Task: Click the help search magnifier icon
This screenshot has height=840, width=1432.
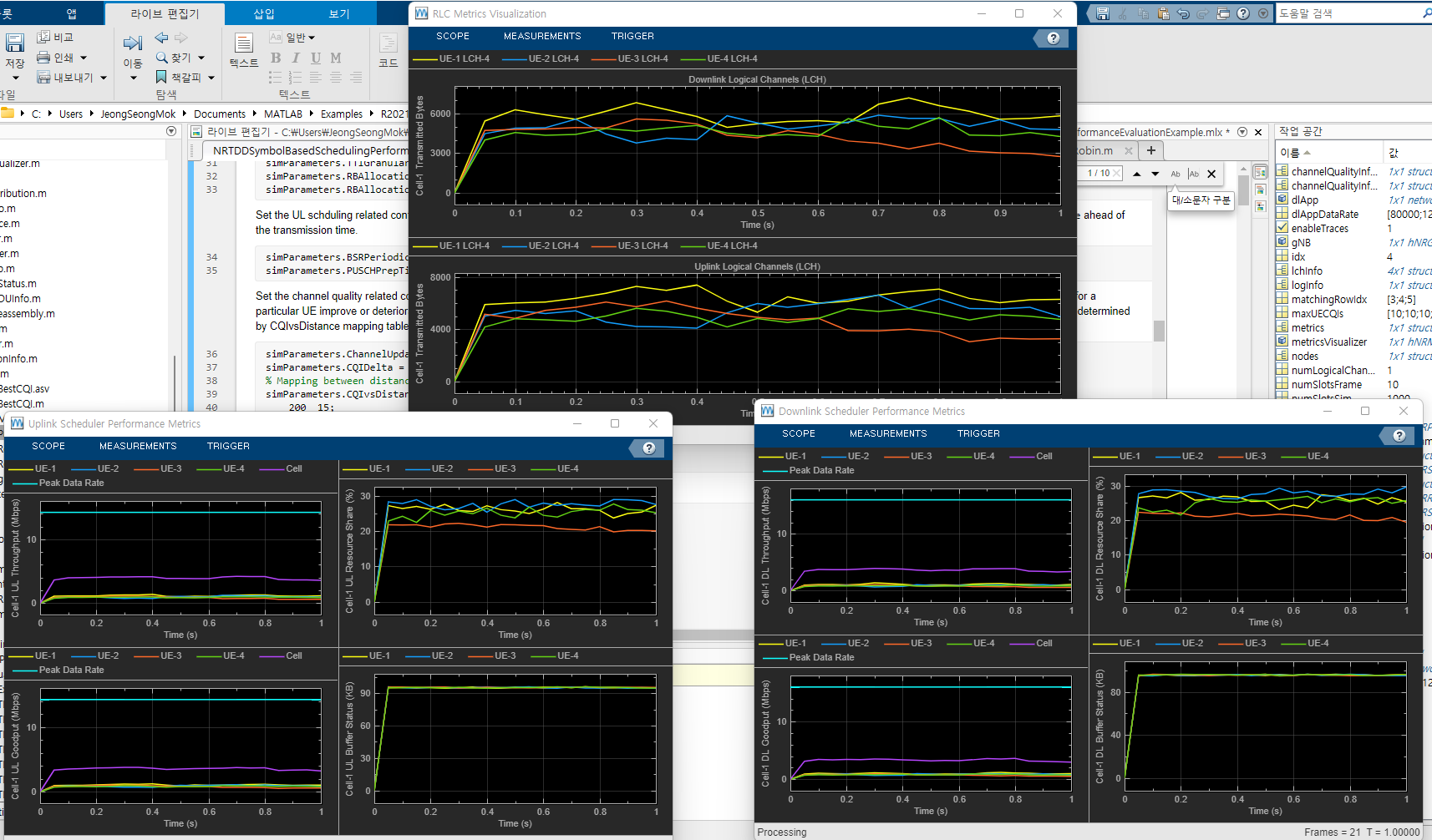Action: pos(1426,13)
